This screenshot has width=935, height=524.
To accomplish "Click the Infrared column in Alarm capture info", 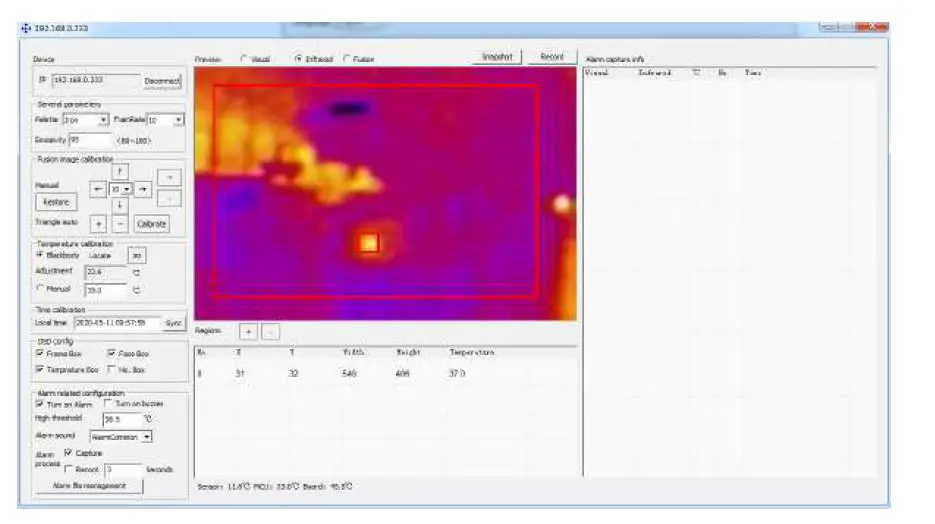I will (655, 73).
